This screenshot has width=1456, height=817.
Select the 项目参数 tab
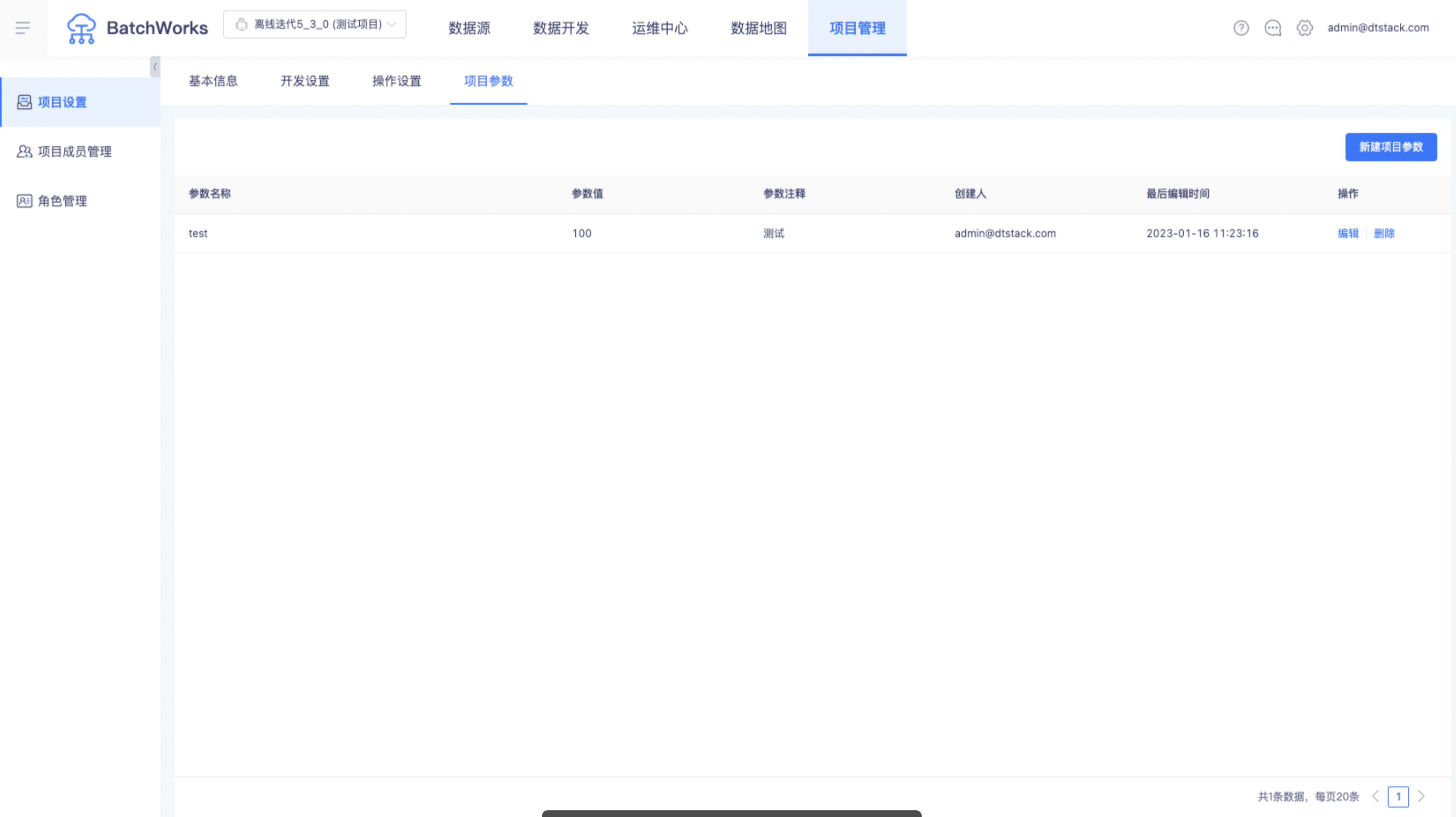(x=488, y=81)
